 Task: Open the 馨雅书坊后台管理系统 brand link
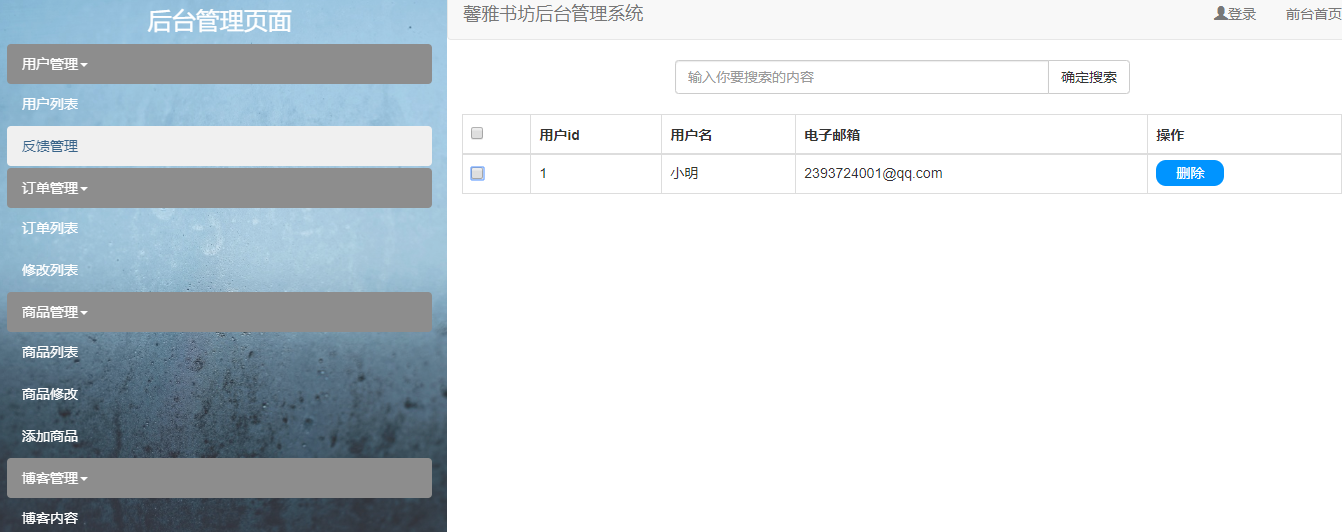553,14
